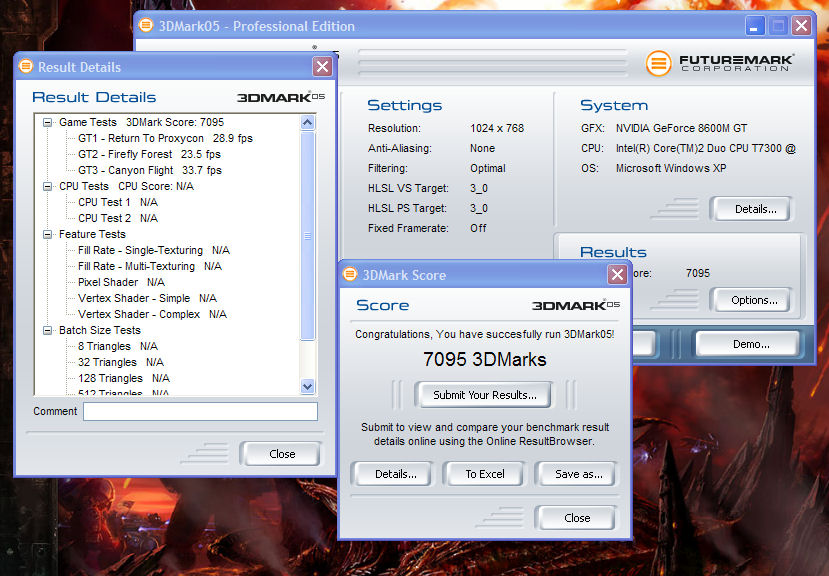
Task: Minimize the 3DMark05 main window
Action: coord(754,26)
